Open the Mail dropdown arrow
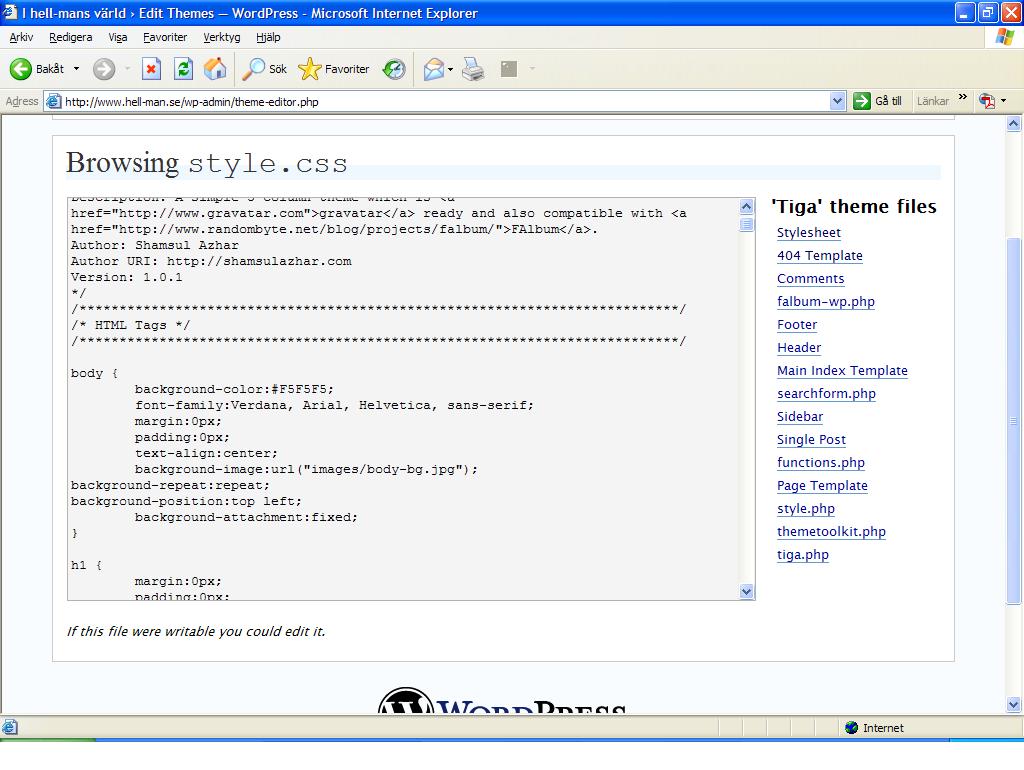Image resolution: width=1024 pixels, height=770 pixels. pos(451,69)
